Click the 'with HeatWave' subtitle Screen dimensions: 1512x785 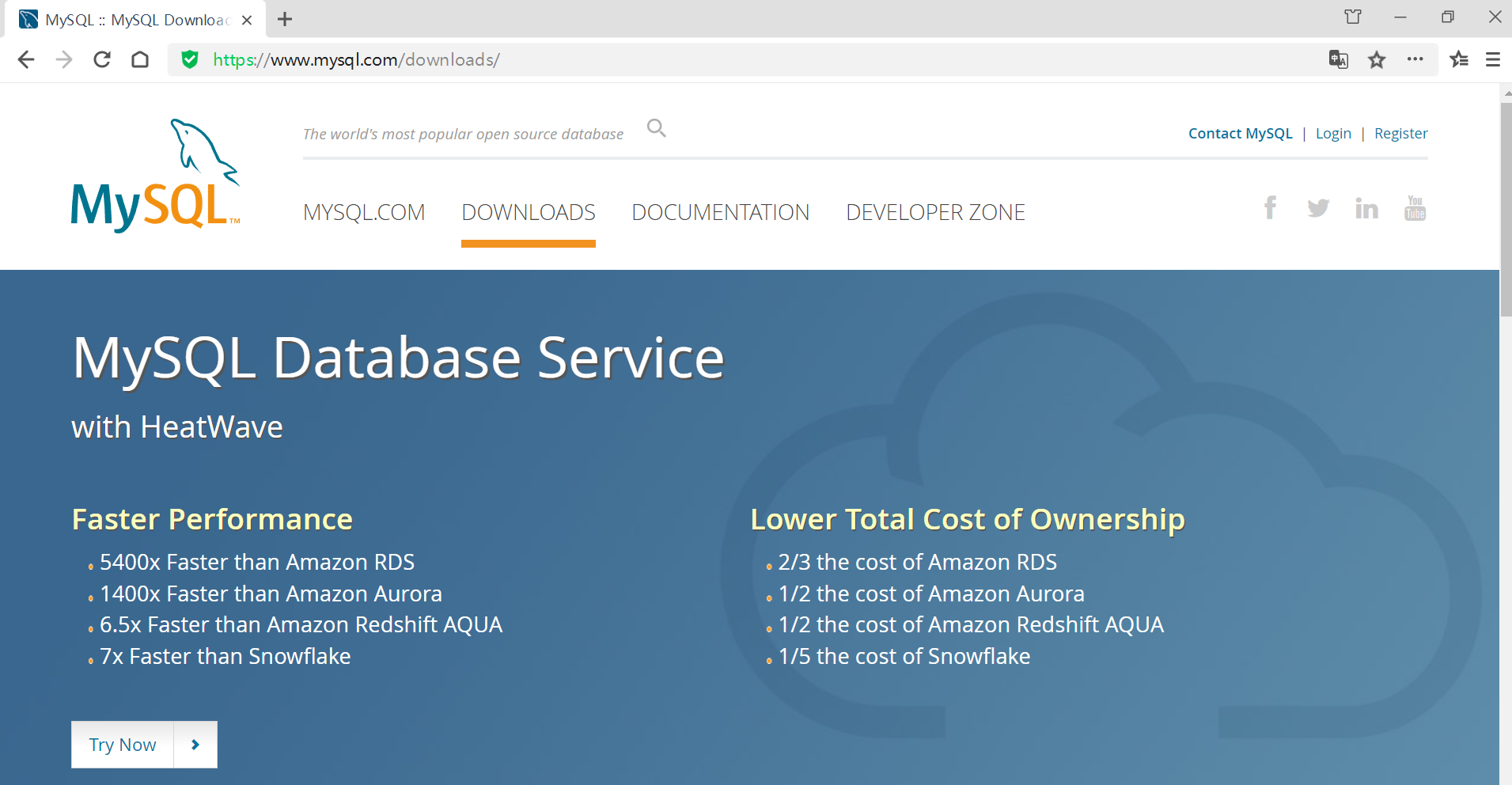pyautogui.click(x=177, y=427)
